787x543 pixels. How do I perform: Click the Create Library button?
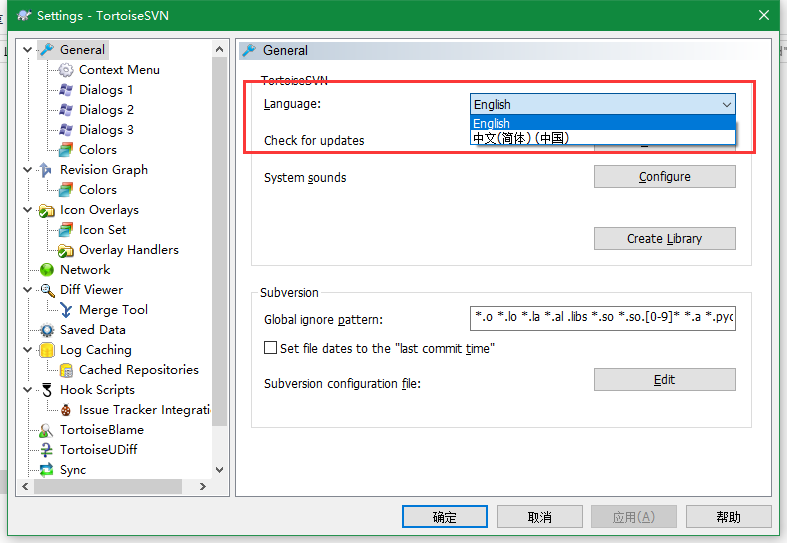coord(665,238)
